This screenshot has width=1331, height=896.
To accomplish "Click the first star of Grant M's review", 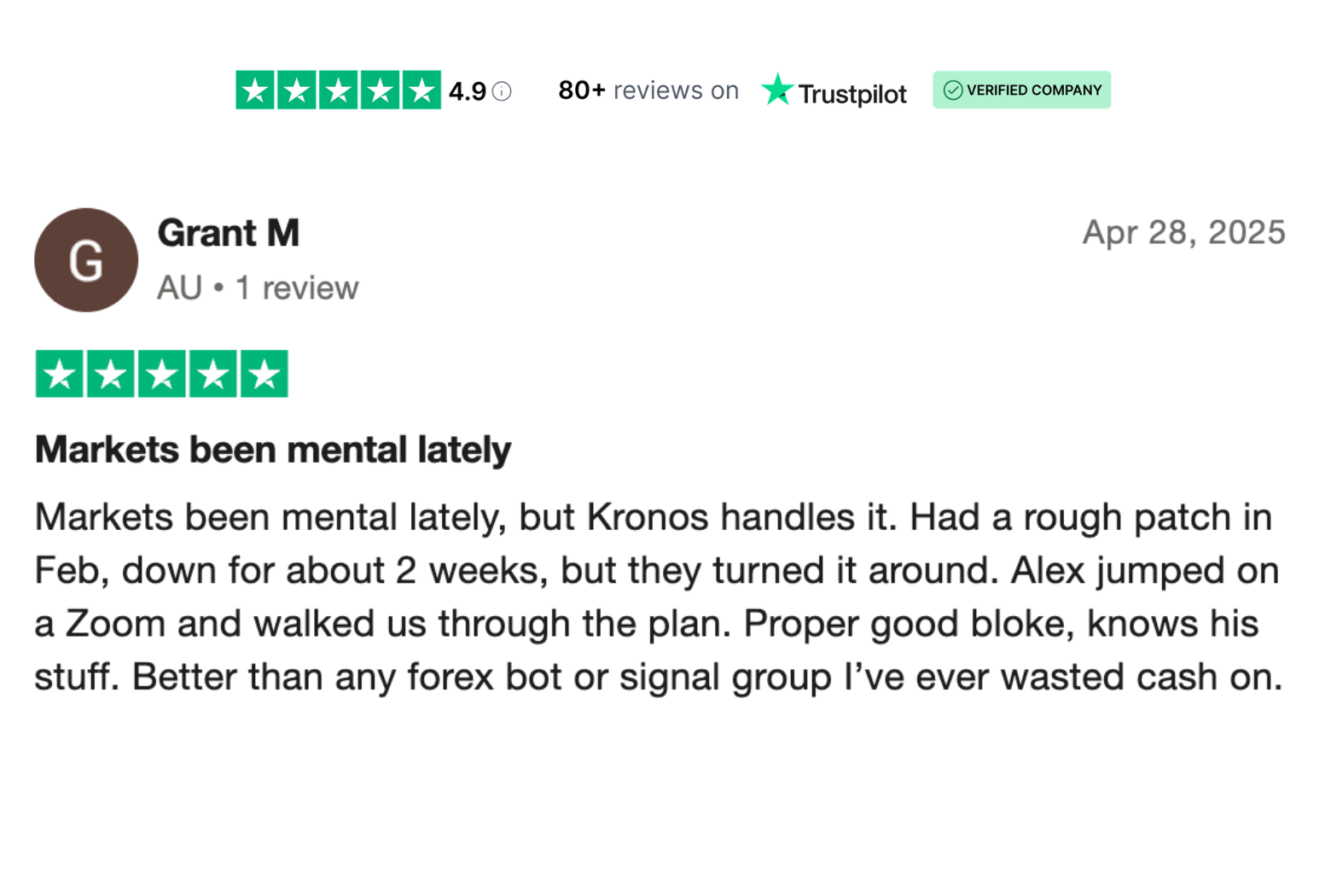I will pyautogui.click(x=60, y=374).
